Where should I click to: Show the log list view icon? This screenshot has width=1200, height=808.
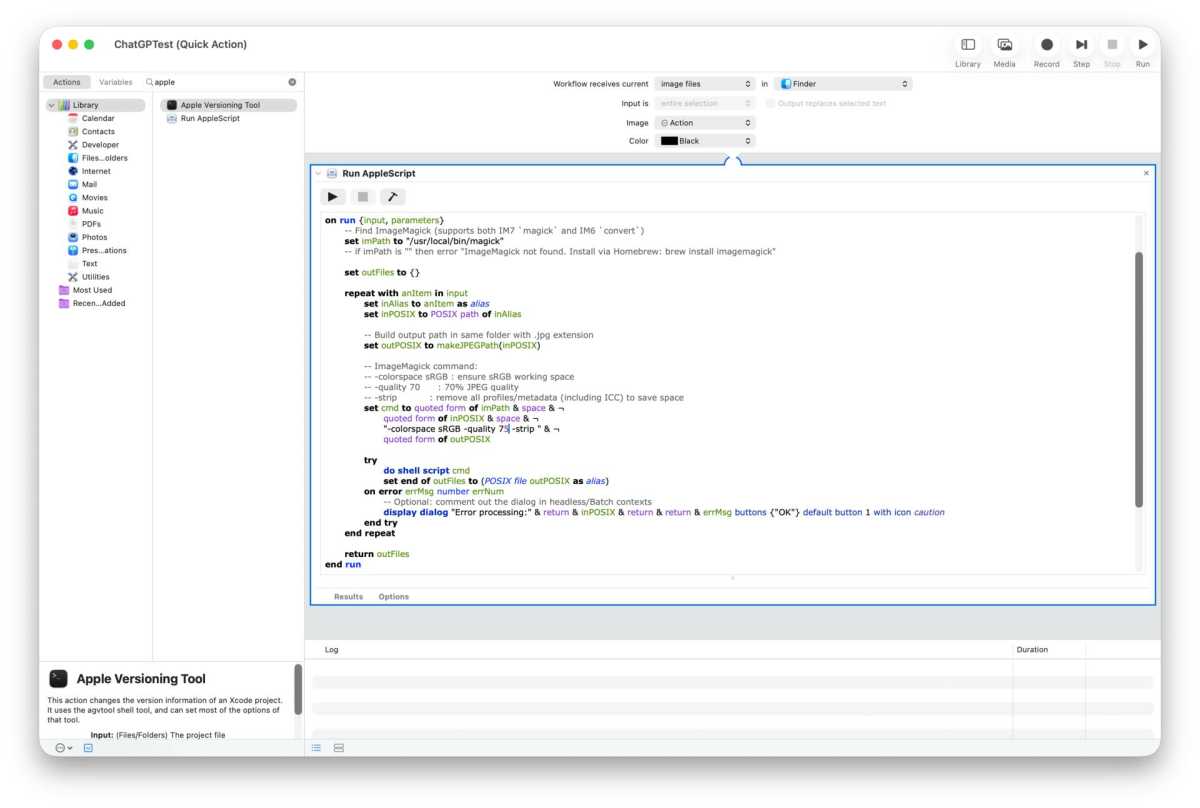tap(316, 747)
